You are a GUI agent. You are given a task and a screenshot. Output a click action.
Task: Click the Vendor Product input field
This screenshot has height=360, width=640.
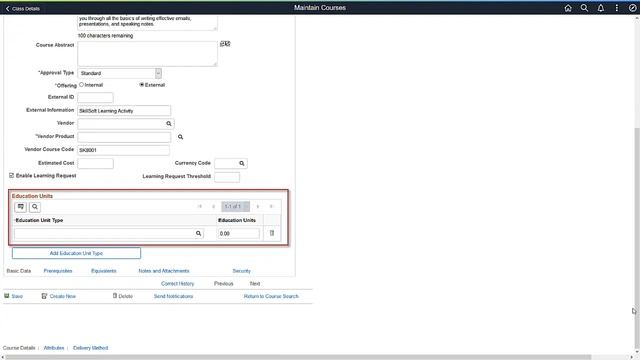(124, 137)
